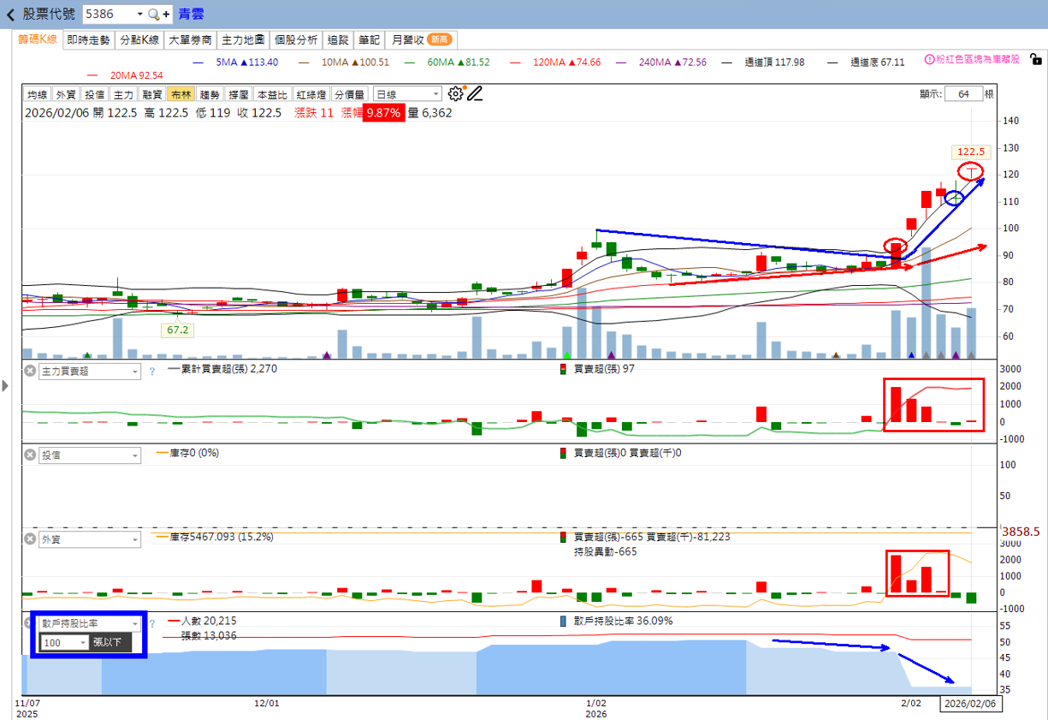Click the magnifier search icon

pos(154,14)
